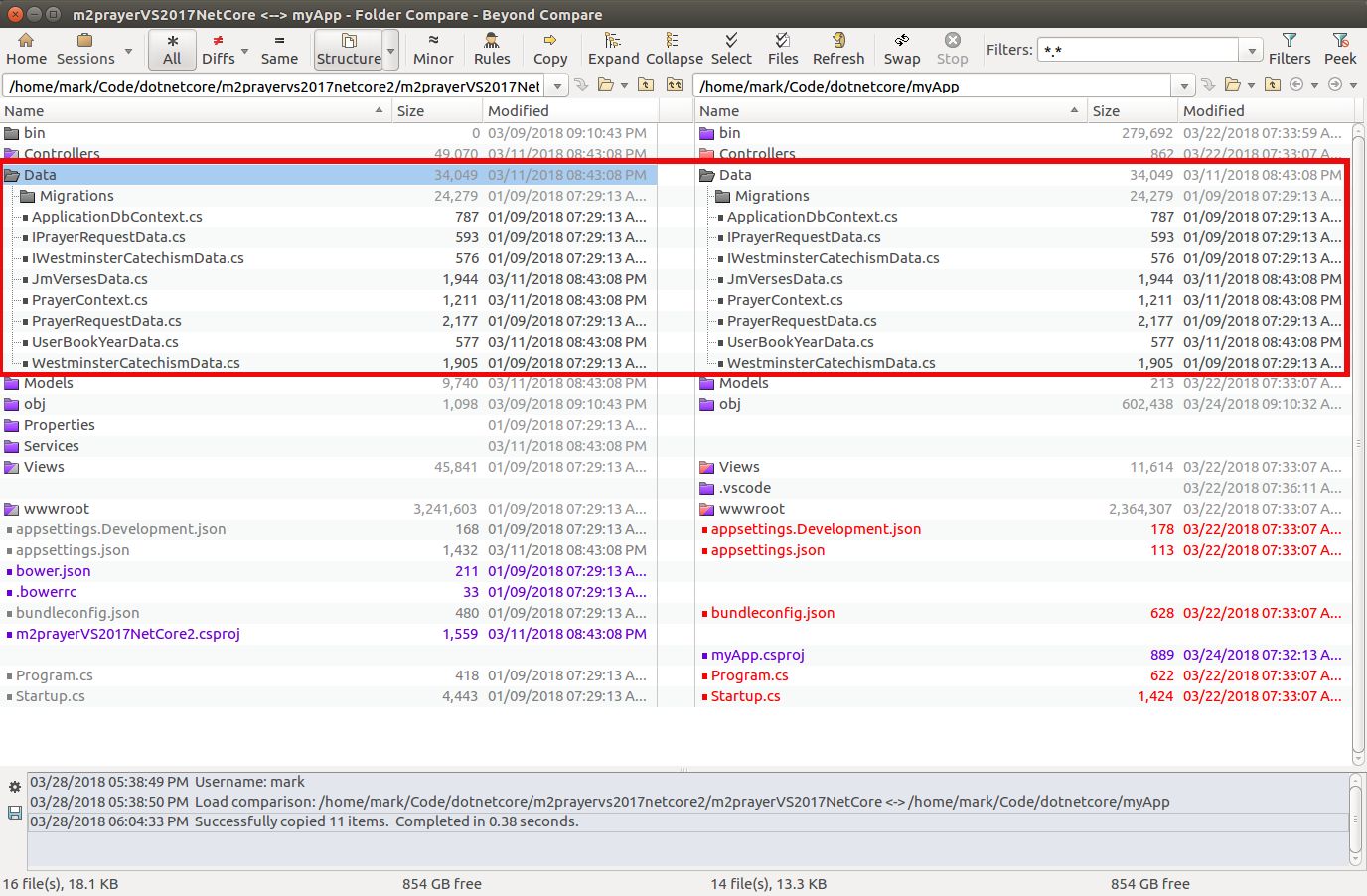Screen dimensions: 1367x896
Task: Expand all folders with the Expand button
Action: point(613,48)
